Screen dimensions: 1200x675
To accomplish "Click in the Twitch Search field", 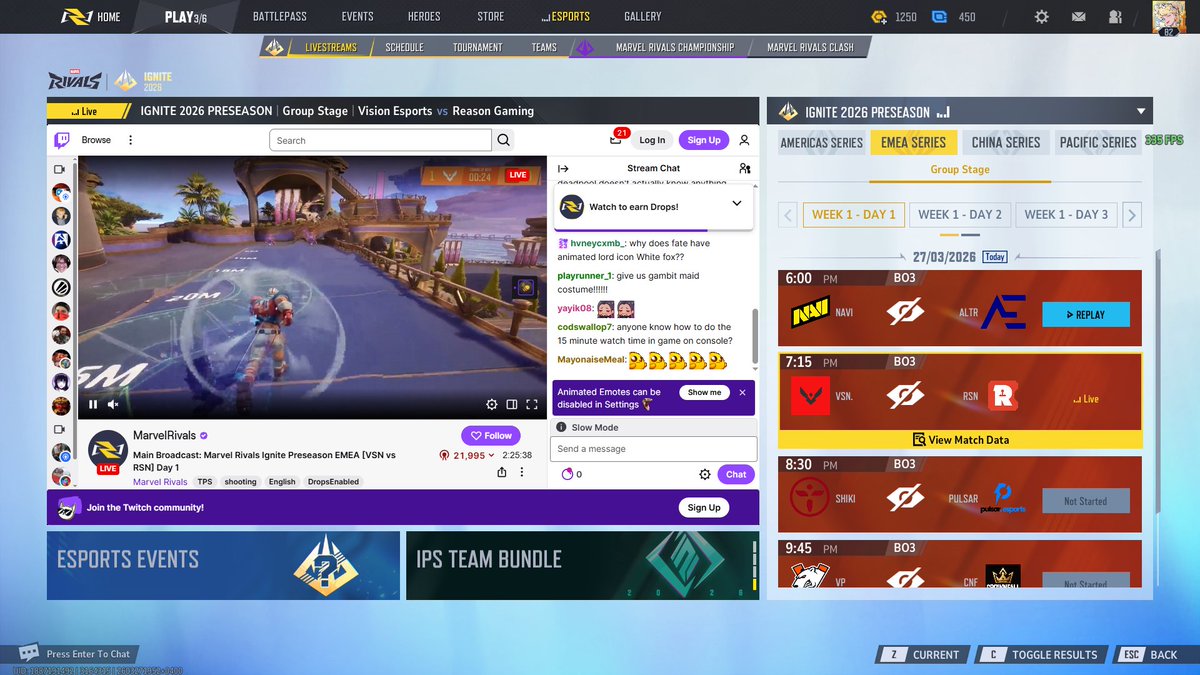I will pos(380,140).
